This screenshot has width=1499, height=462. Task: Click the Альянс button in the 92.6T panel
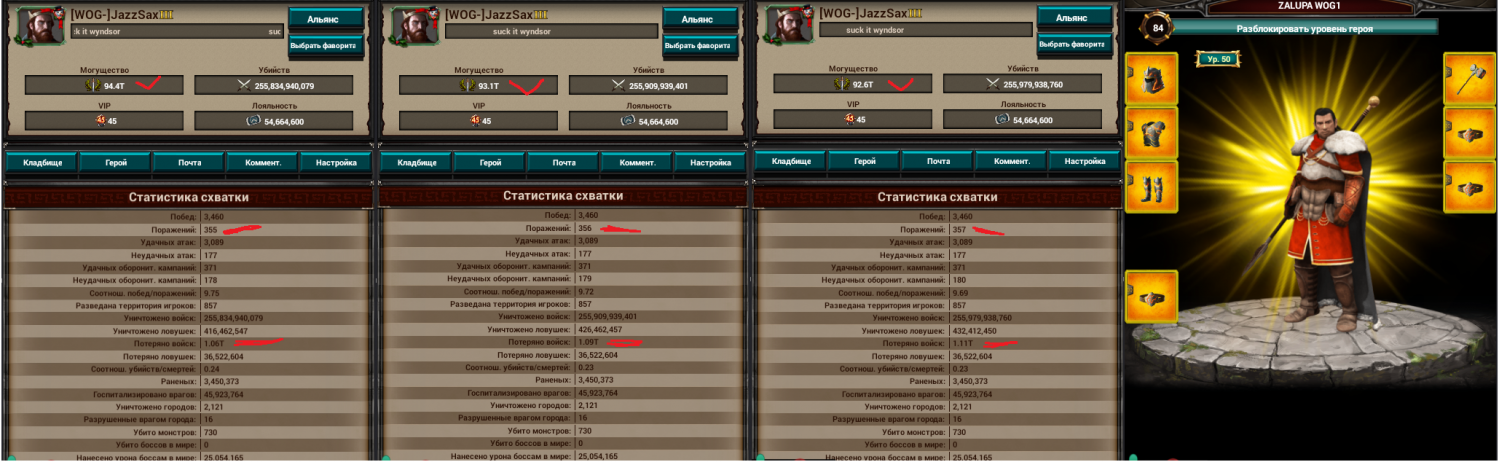coord(1073,18)
